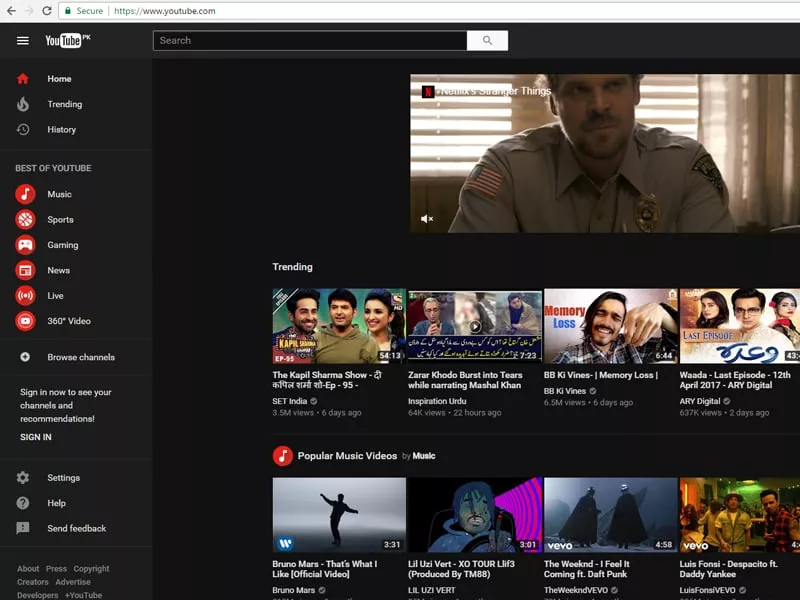Open Zarar Khodo Burst into Tears thumbnail
Viewport: 800px width, 600px height.
coord(474,326)
